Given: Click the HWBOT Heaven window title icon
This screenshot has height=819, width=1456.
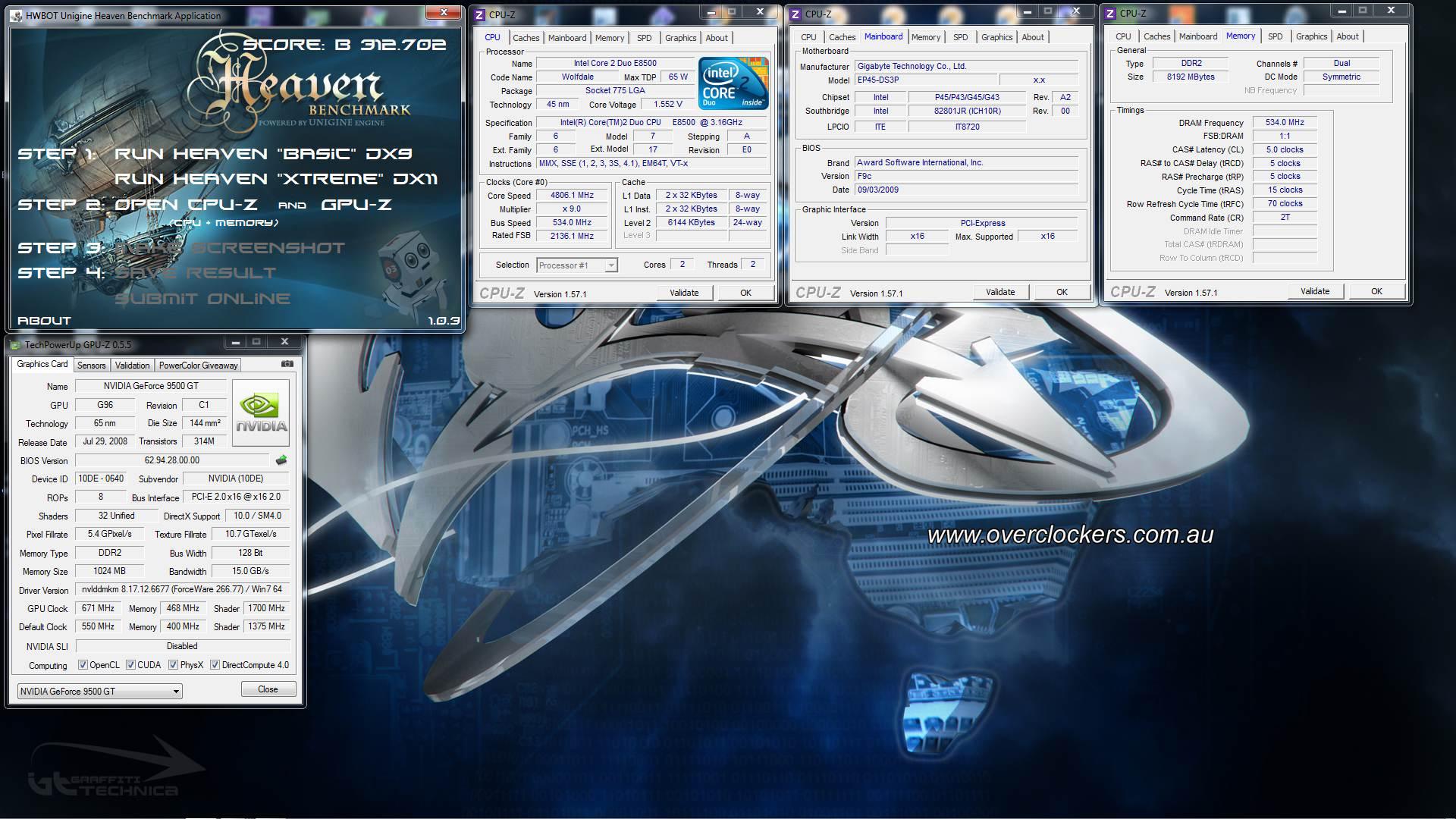Looking at the screenshot, I should tap(17, 15).
